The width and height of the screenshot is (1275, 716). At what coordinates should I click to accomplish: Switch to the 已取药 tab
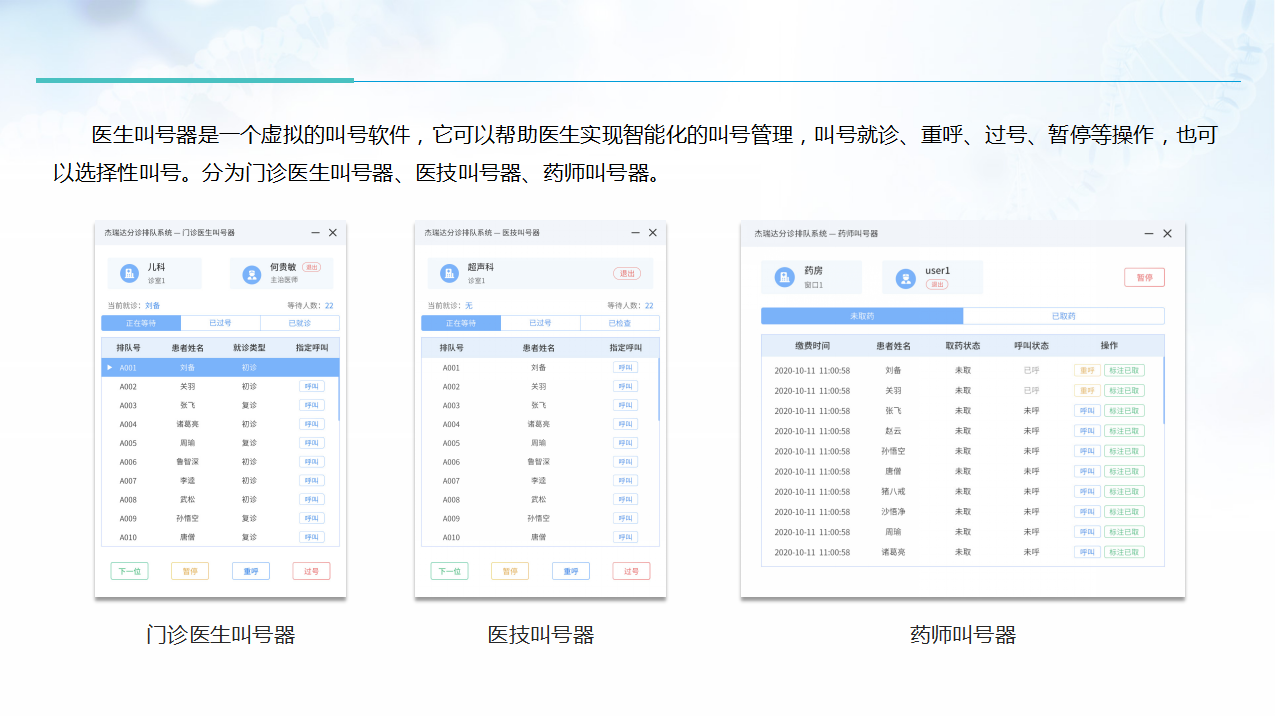point(1063,316)
